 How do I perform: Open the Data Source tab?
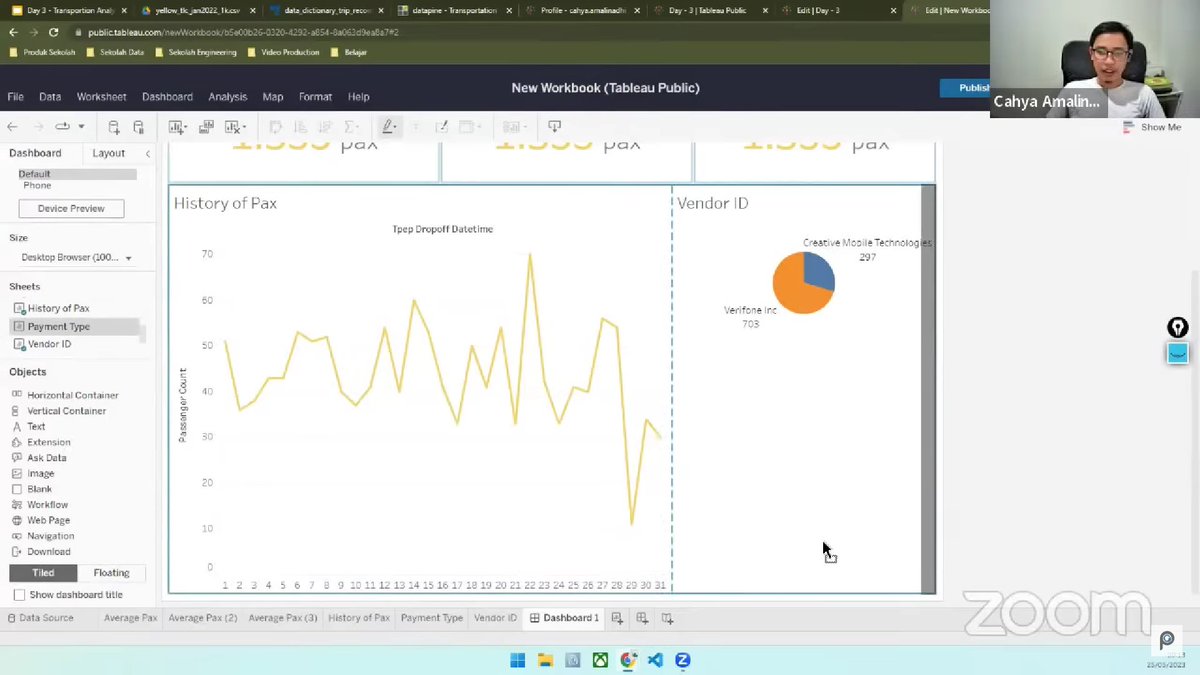[40, 618]
